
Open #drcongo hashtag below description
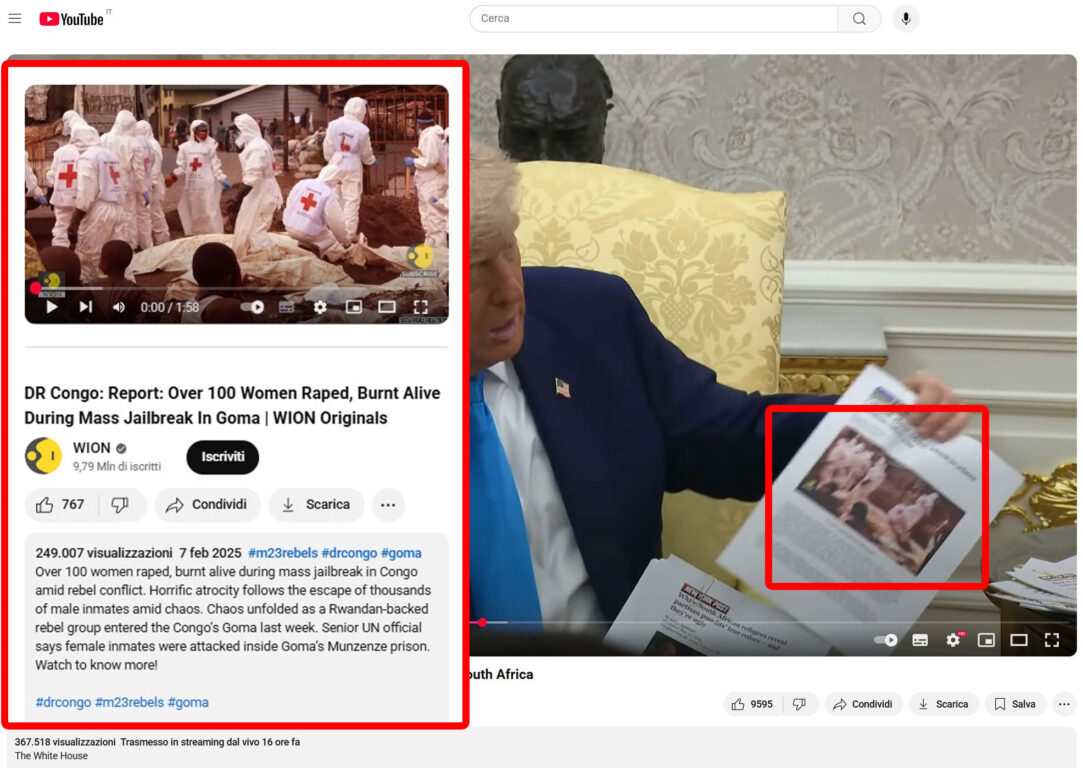click(63, 702)
